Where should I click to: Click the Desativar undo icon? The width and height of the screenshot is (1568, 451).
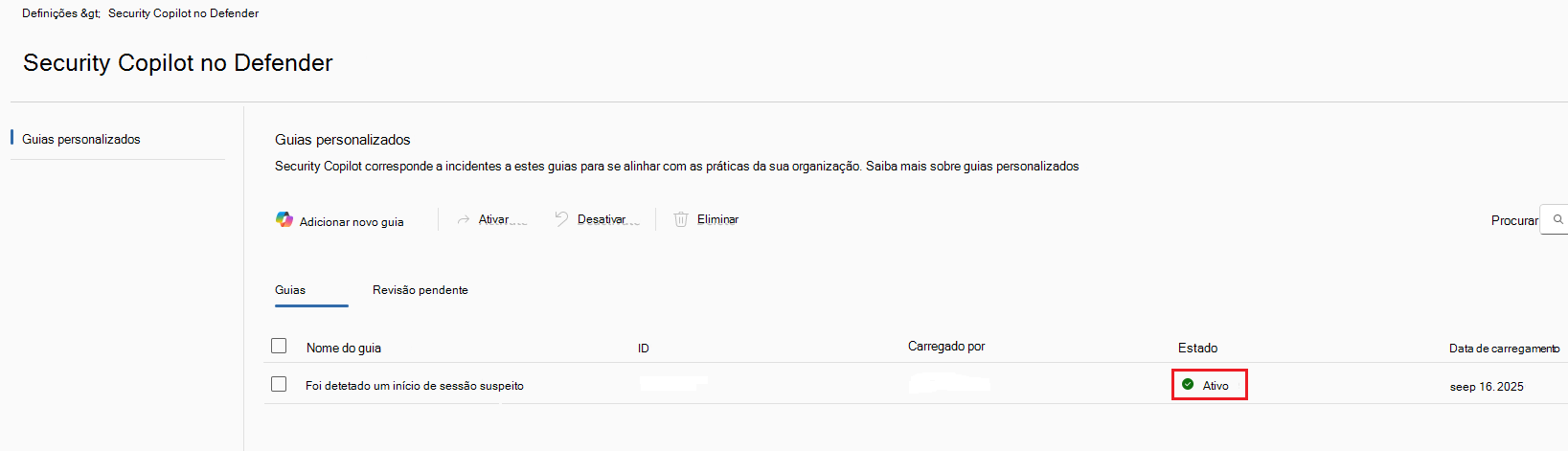(561, 219)
